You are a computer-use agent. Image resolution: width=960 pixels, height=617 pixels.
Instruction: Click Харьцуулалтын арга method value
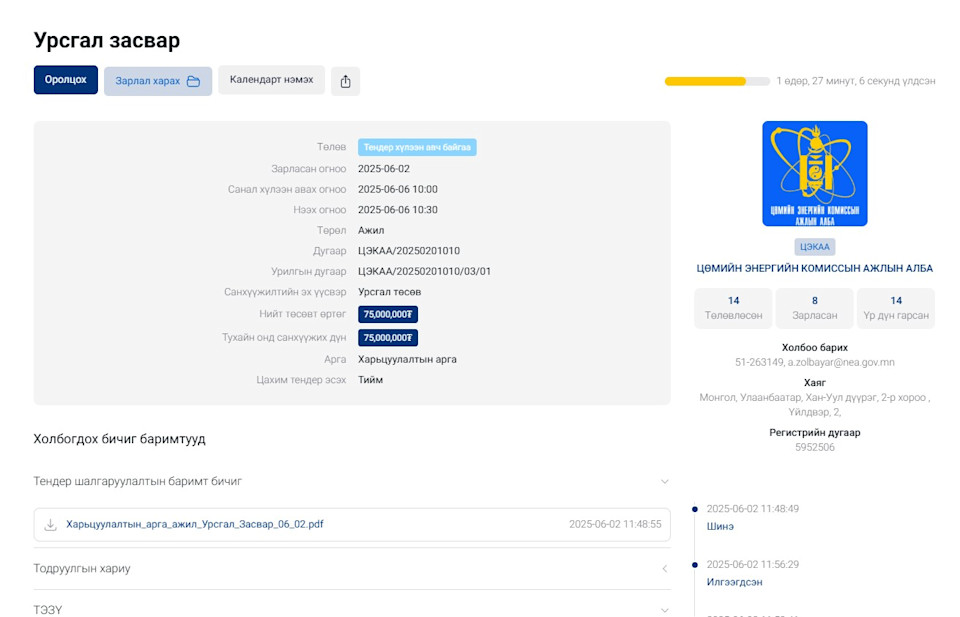pyautogui.click(x=407, y=359)
